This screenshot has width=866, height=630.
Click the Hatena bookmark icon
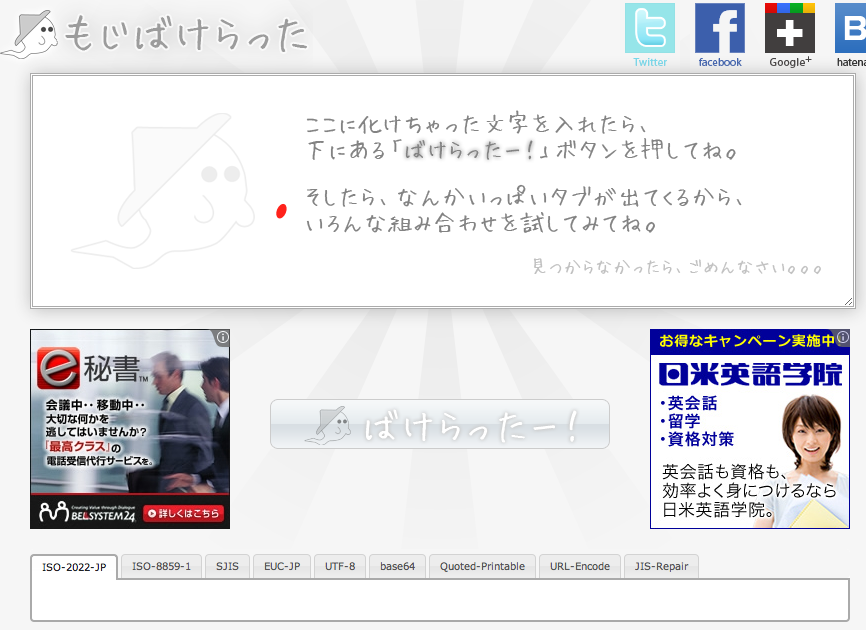[851, 28]
